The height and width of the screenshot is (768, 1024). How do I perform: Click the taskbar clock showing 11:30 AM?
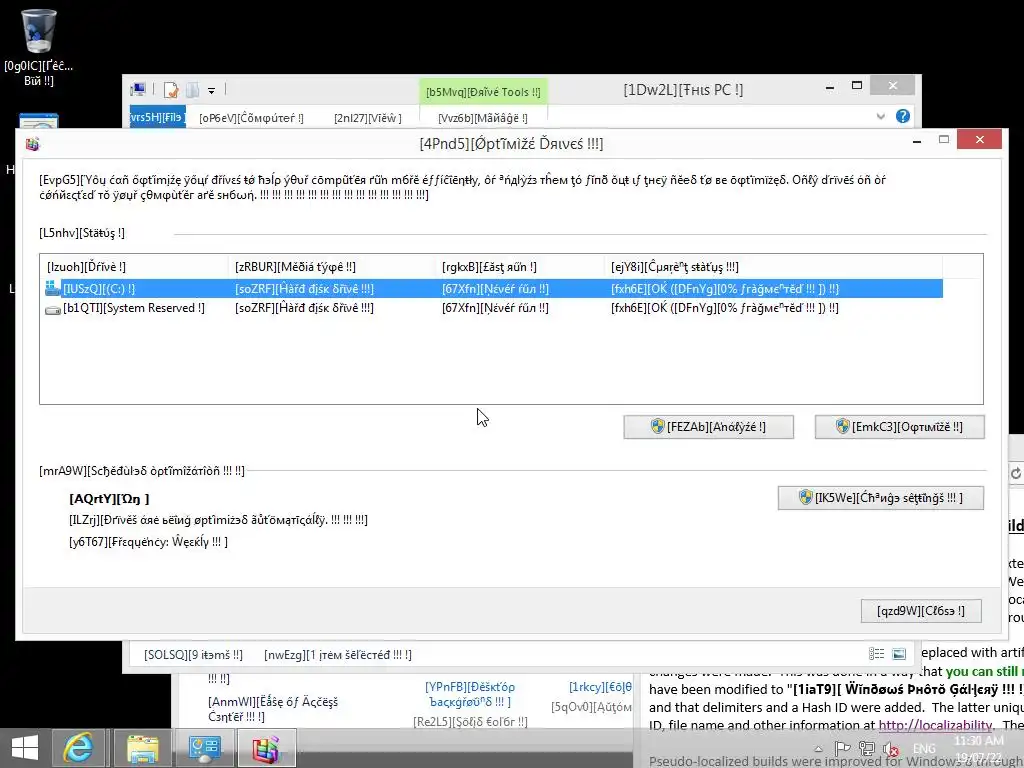(978, 748)
